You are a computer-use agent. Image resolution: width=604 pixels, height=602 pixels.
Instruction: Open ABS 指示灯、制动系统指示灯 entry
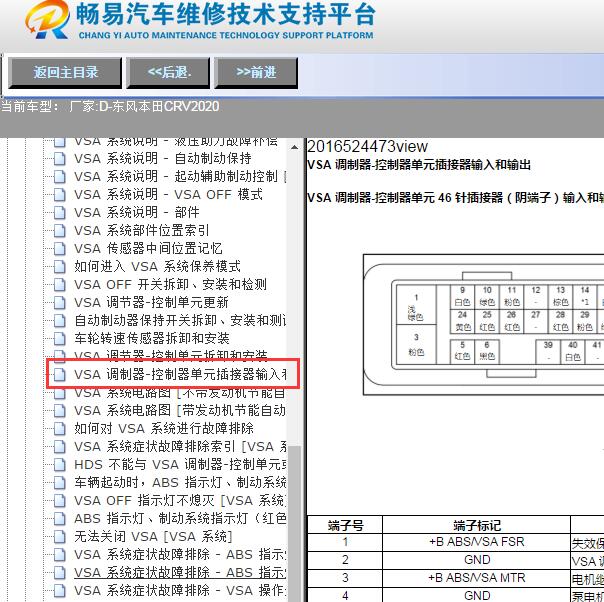pos(180,518)
